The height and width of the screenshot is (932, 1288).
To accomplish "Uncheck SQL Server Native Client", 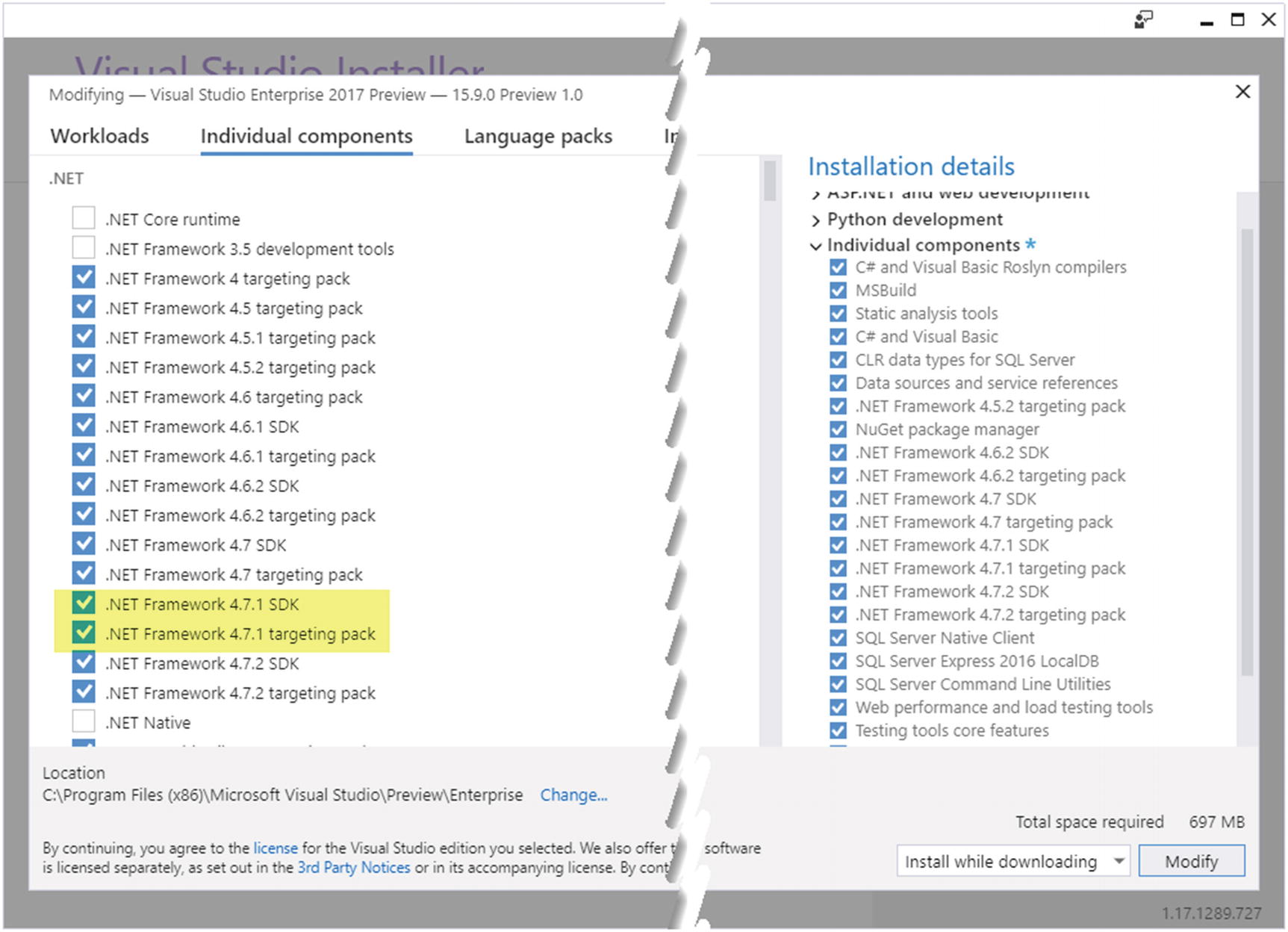I will coord(838,638).
